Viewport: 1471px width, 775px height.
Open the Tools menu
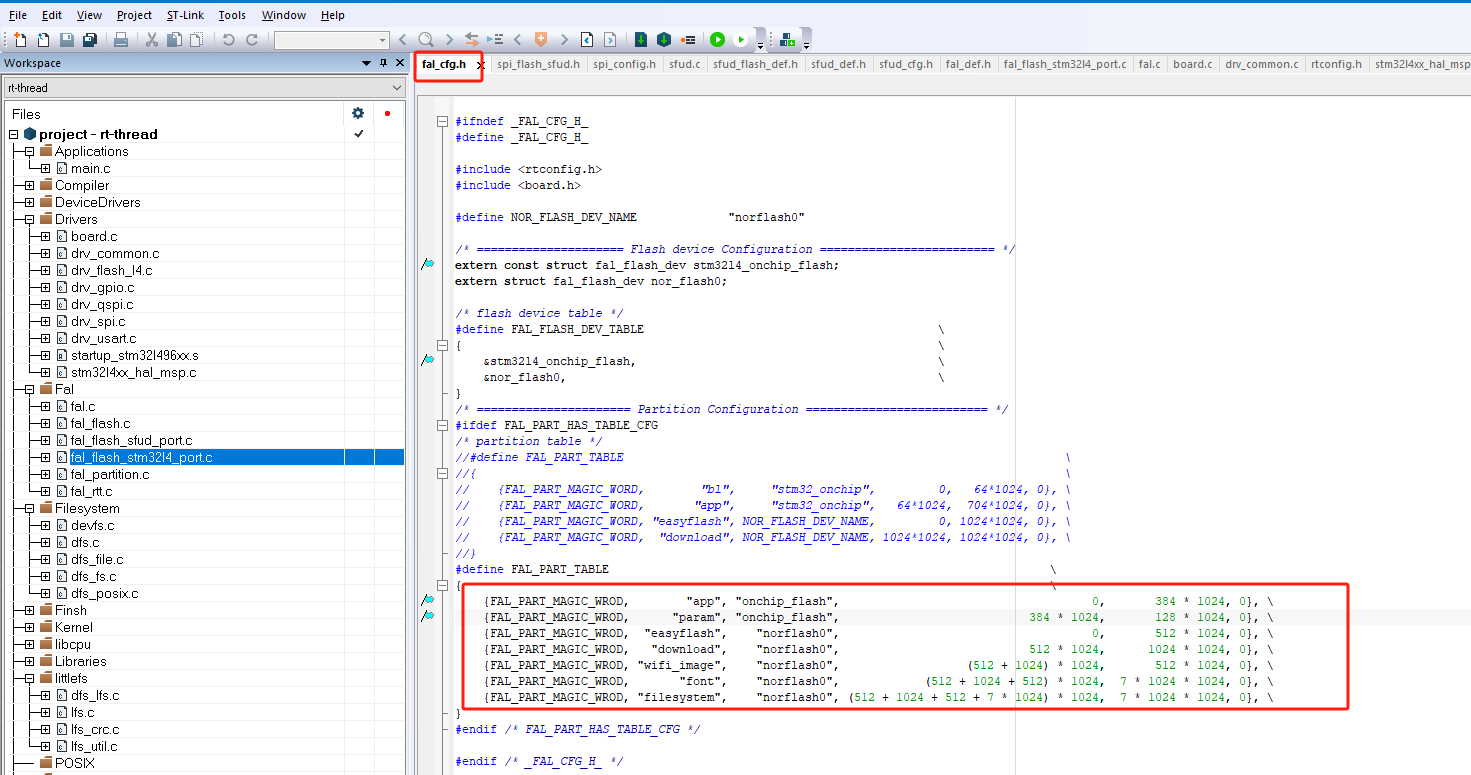(232, 15)
